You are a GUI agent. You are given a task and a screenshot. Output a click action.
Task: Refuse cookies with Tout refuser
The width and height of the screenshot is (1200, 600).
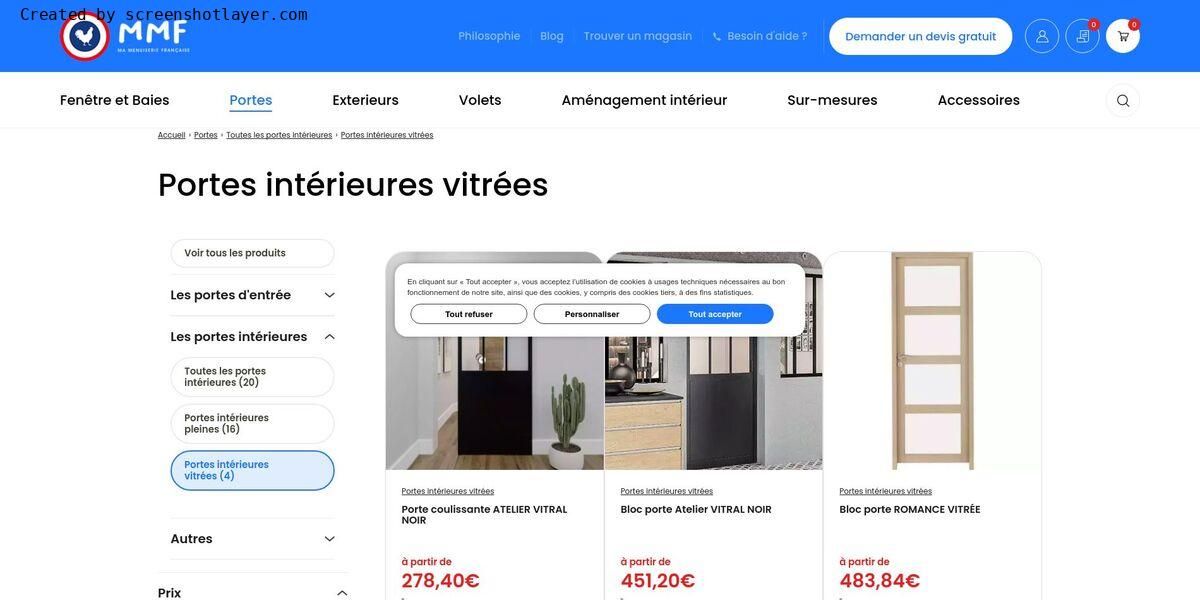pos(469,314)
